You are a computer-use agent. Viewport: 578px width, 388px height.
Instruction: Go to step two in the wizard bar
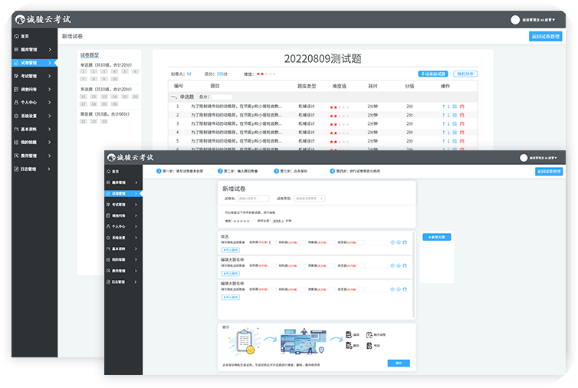click(238, 171)
